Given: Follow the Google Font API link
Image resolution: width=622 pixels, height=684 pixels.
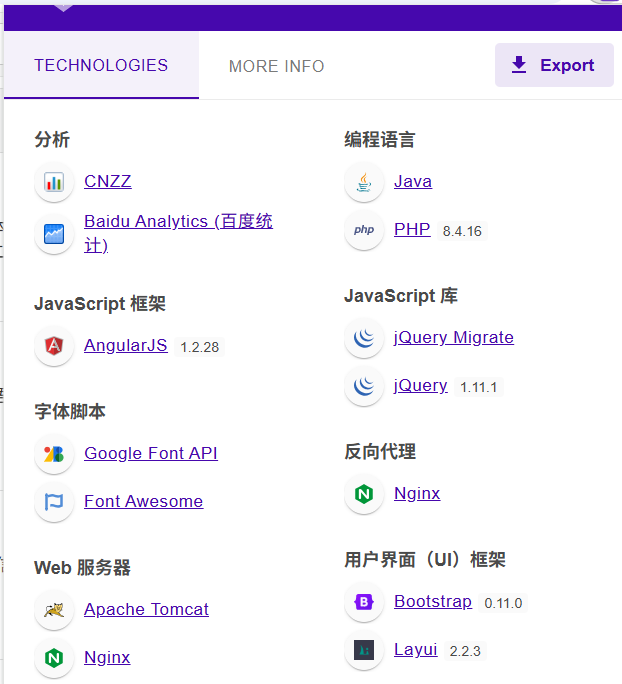Looking at the screenshot, I should point(151,453).
